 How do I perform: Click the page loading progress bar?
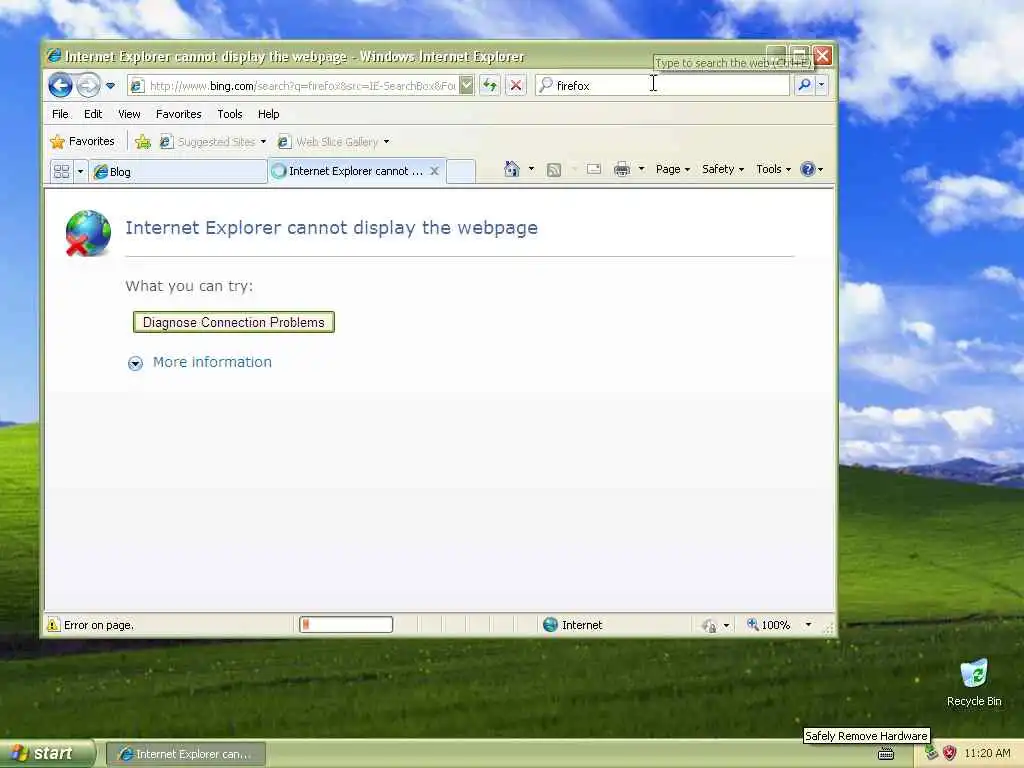click(346, 625)
